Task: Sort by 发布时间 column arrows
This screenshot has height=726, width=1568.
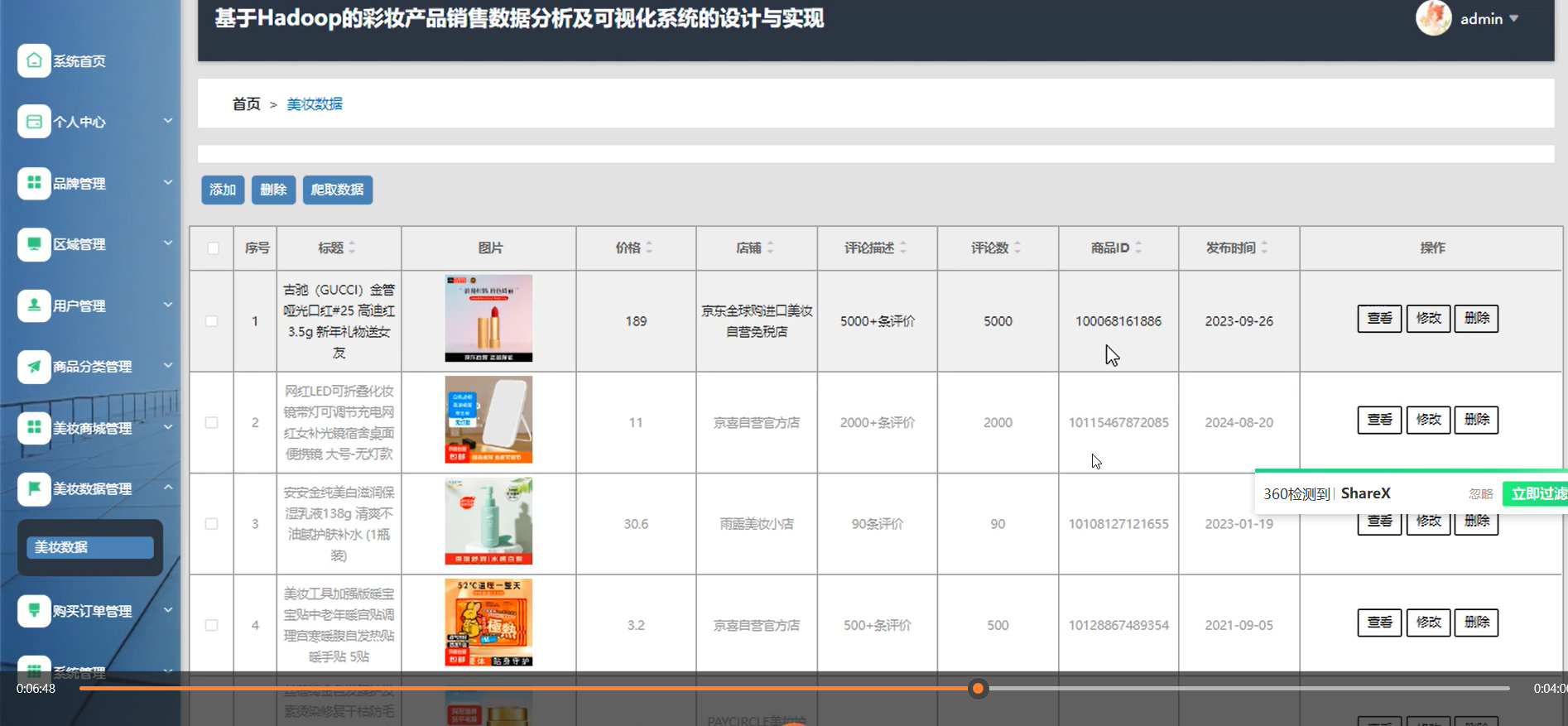Action: pos(1264,248)
